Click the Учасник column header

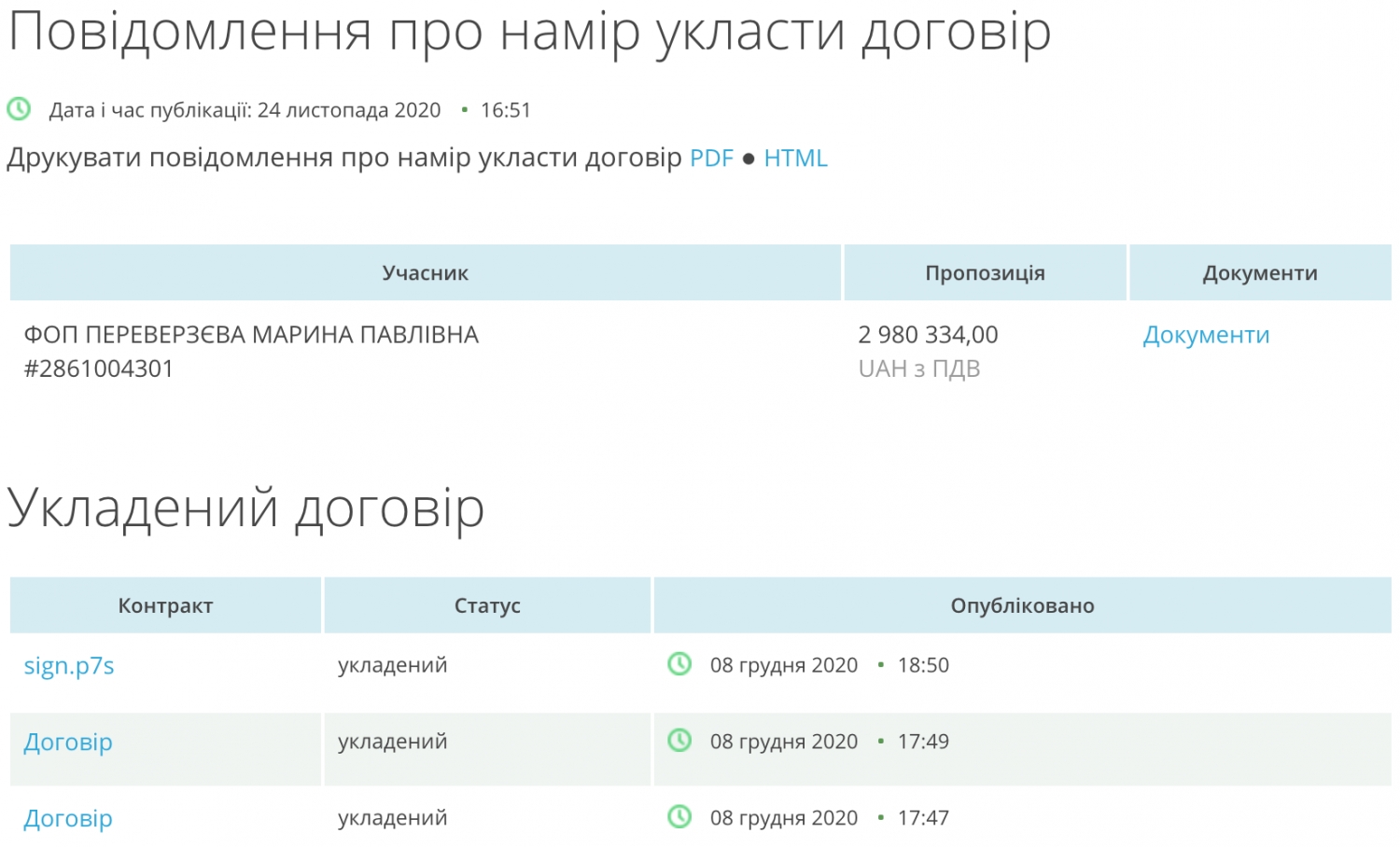(x=425, y=273)
